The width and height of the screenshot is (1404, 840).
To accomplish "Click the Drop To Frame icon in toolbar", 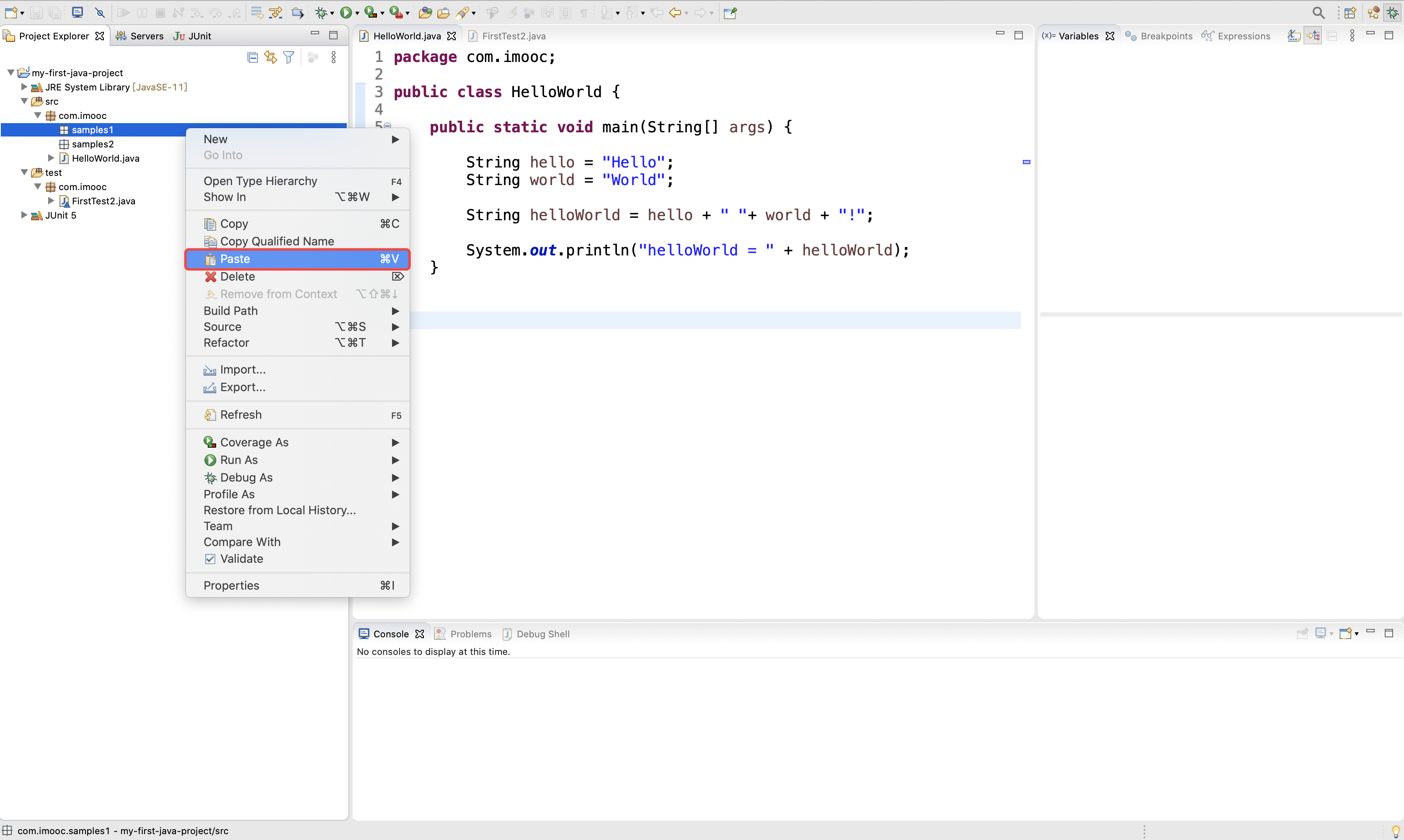I will click(256, 13).
